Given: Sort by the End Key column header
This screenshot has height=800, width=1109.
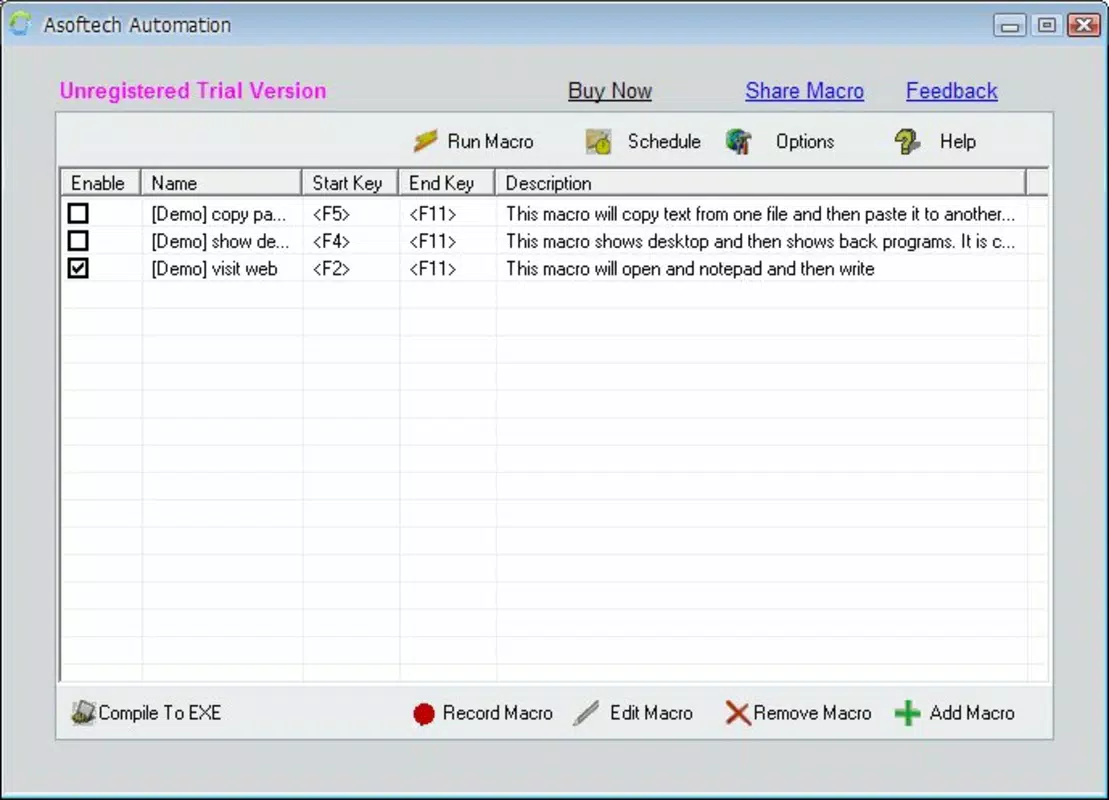Looking at the screenshot, I should pos(446,183).
